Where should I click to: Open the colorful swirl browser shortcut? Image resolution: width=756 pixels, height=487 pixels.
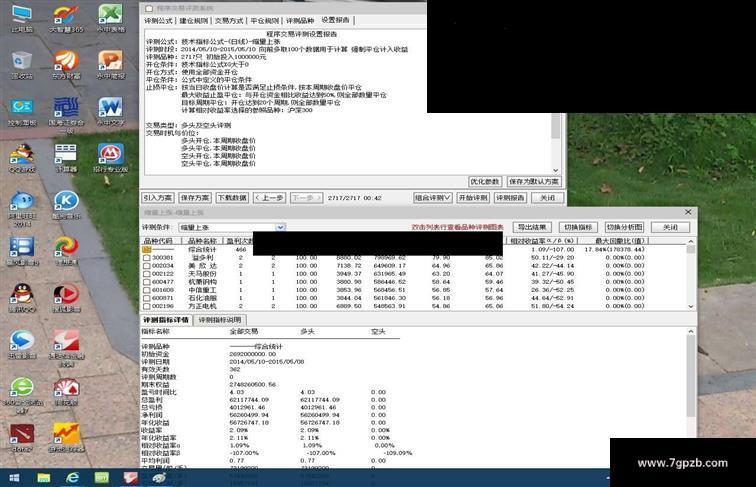coord(66,251)
